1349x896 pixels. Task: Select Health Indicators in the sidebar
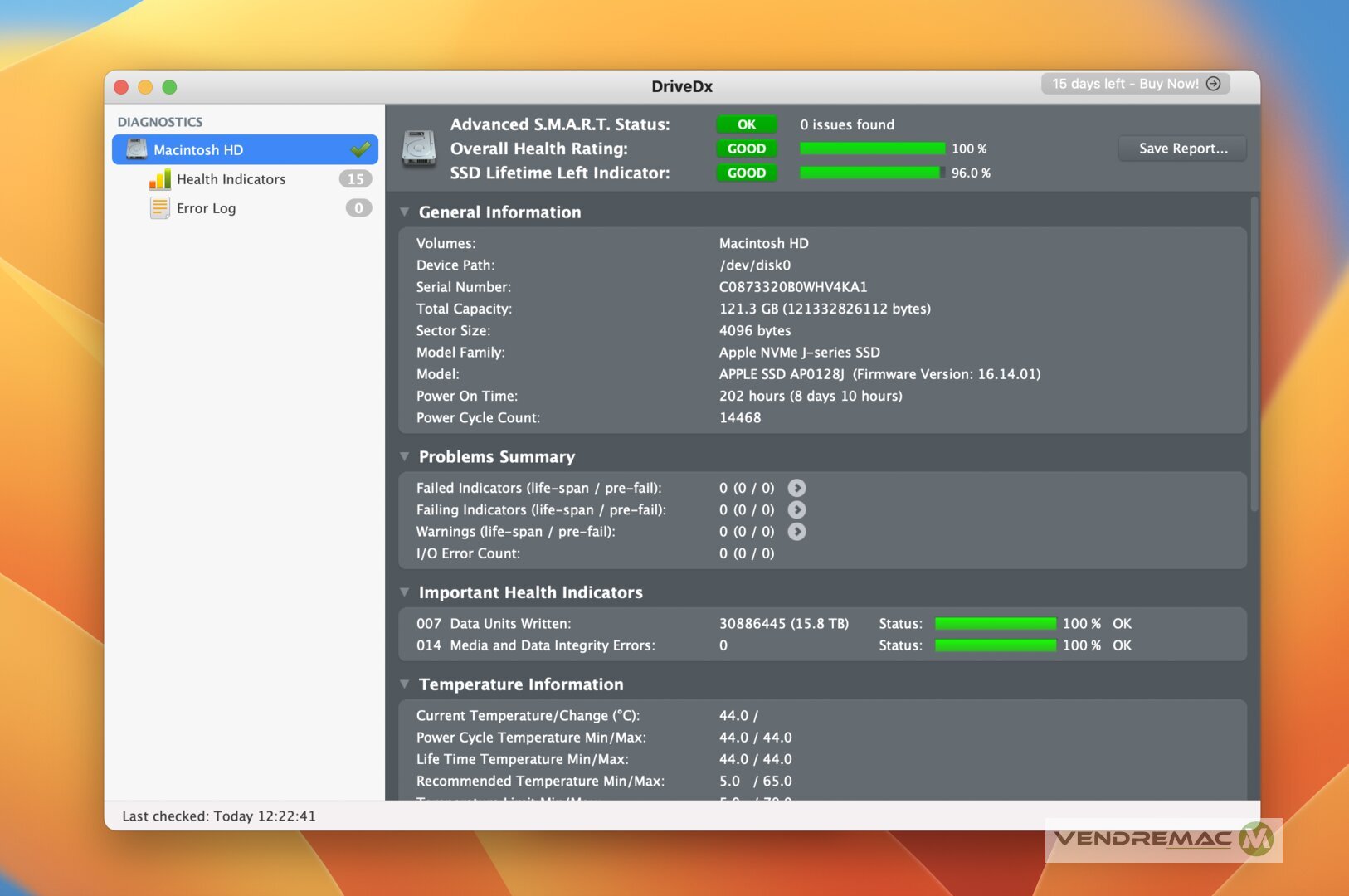pos(231,179)
